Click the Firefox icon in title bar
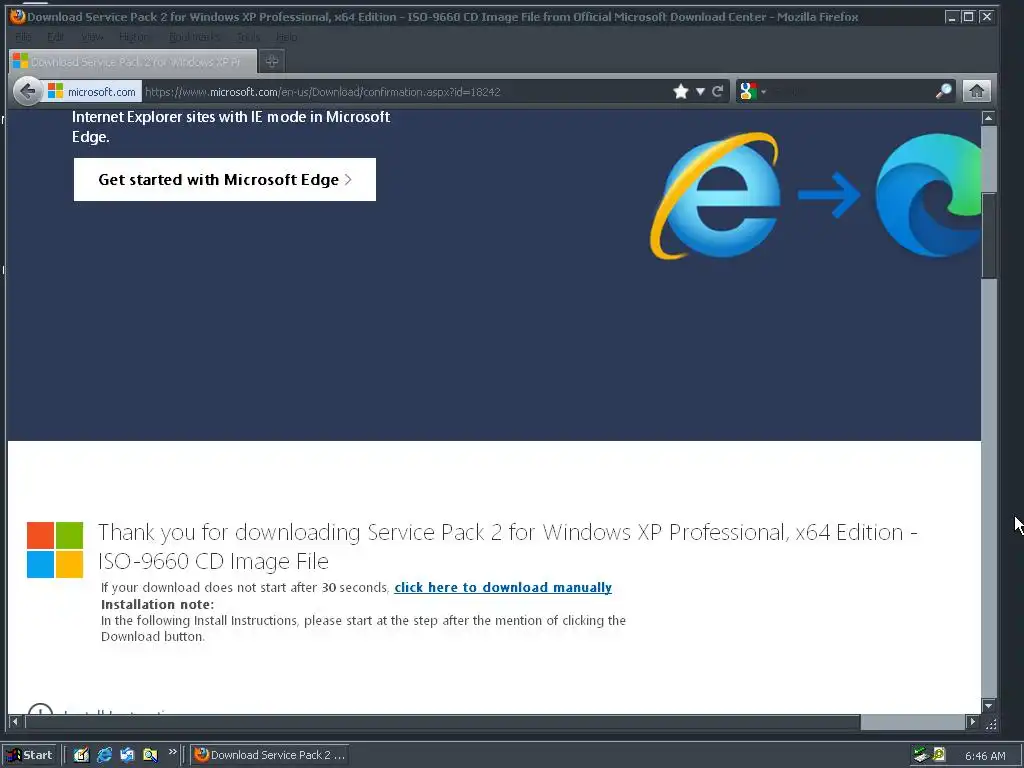Image resolution: width=1024 pixels, height=768 pixels. point(18,16)
